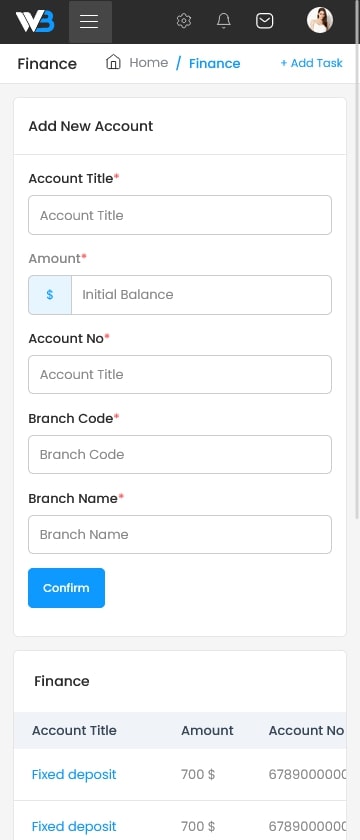Click the Branch Code input field
This screenshot has height=840, width=360.
point(180,454)
